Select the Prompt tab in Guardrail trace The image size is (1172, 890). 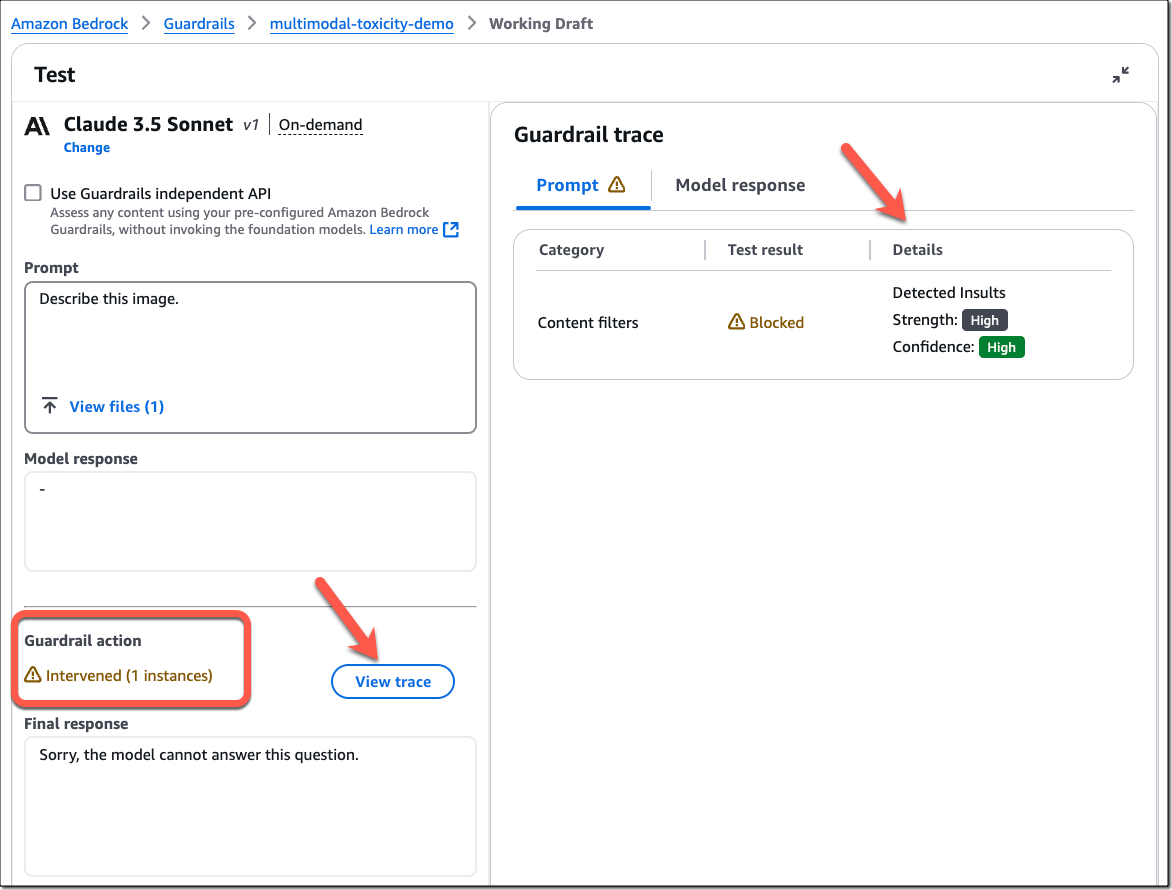(x=567, y=185)
